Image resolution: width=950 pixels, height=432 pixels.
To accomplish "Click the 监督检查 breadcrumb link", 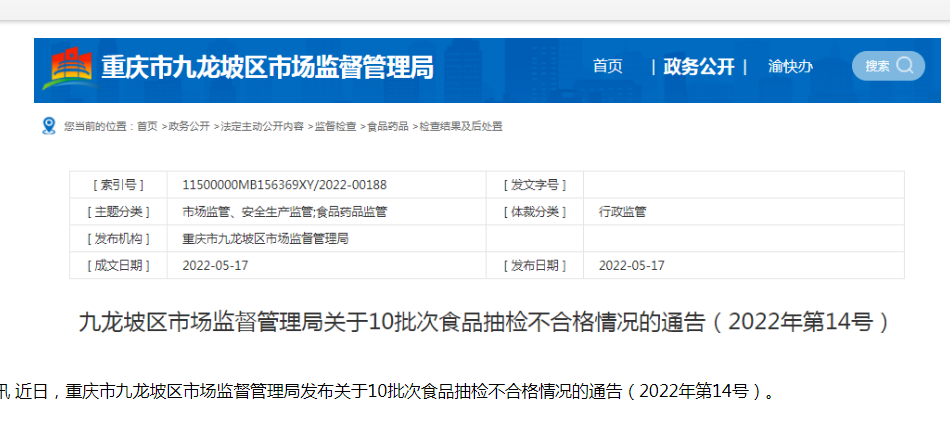I will (335, 127).
